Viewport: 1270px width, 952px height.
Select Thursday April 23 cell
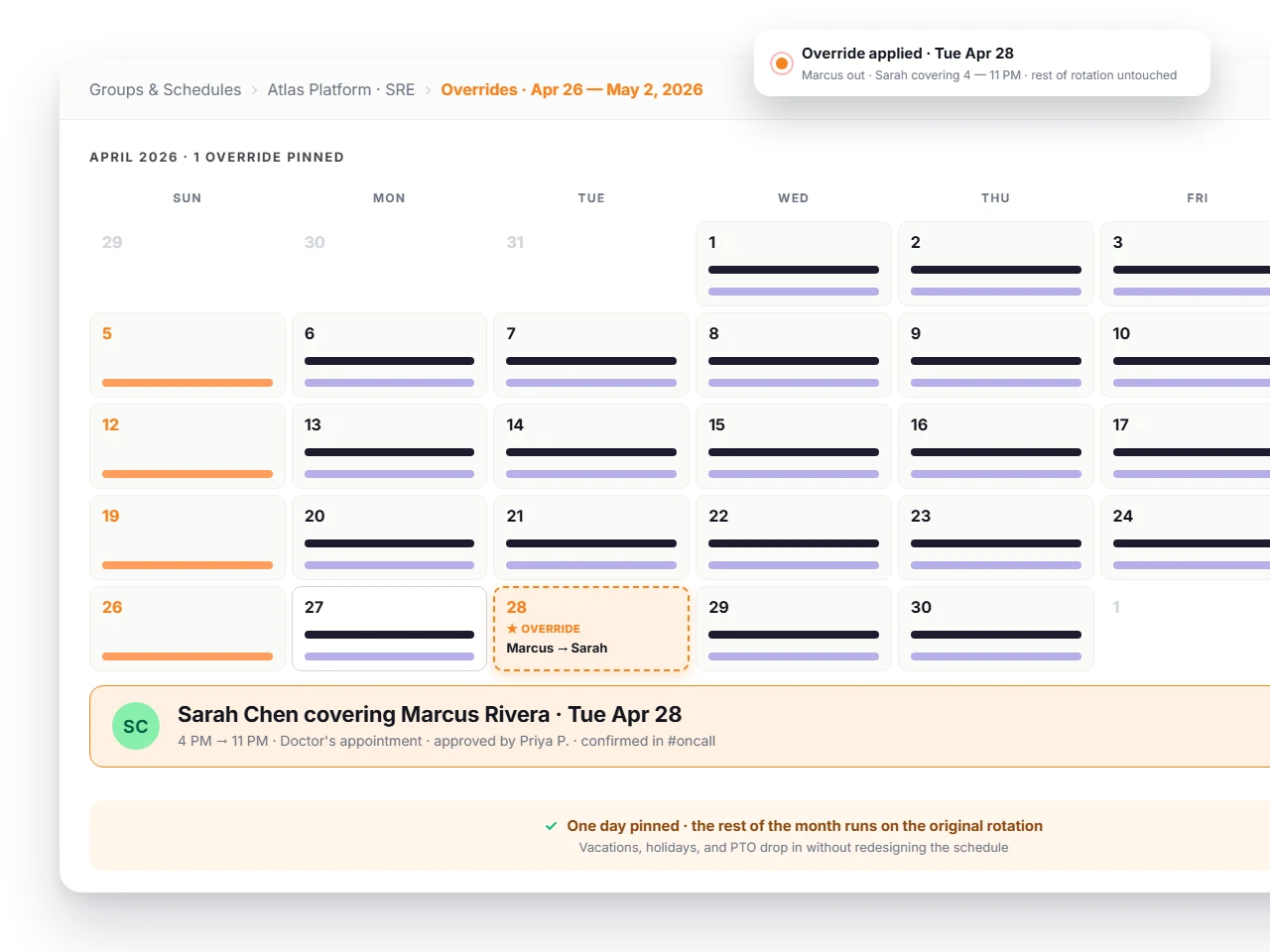pos(996,537)
